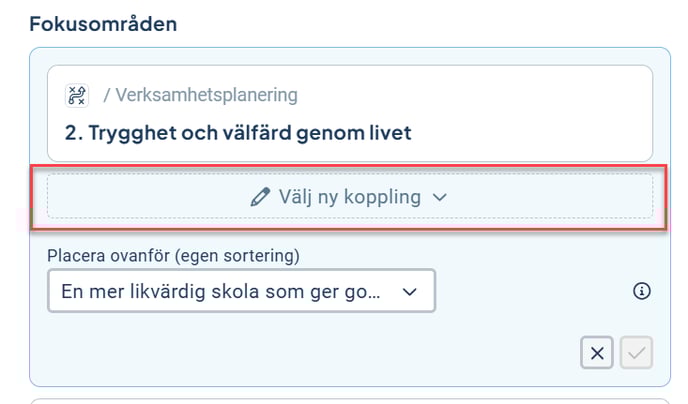
Task: Click the partially visible card at the bottom
Action: (x=349, y=399)
